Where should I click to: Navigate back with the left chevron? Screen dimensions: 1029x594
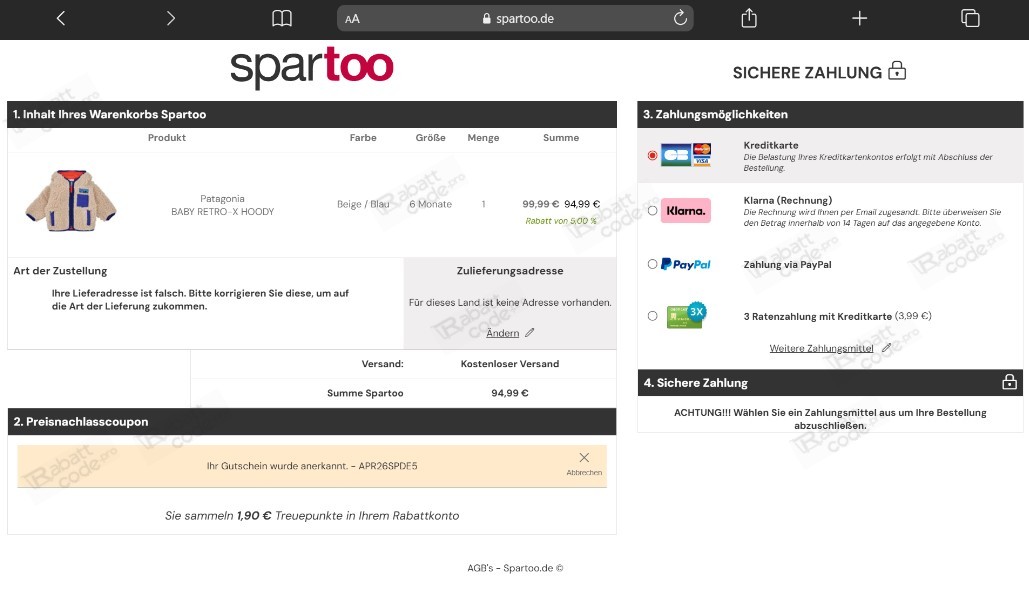click(x=58, y=18)
